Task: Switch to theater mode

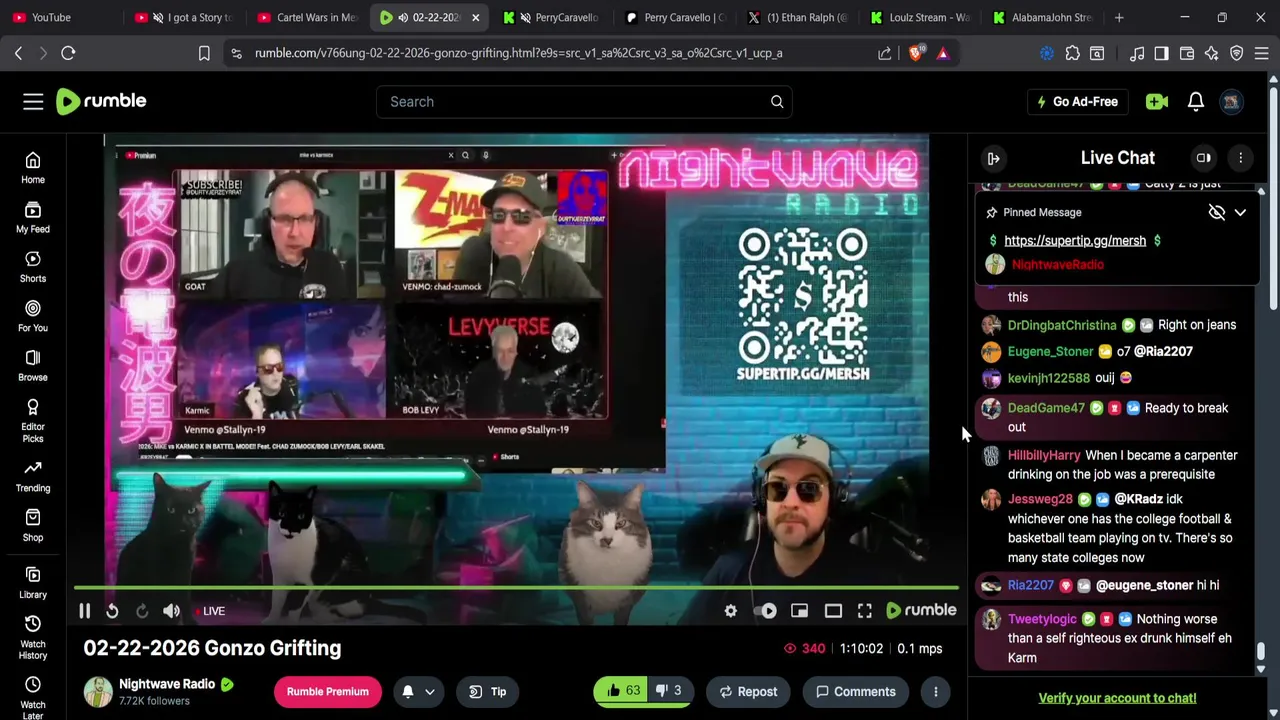Action: tap(833, 611)
